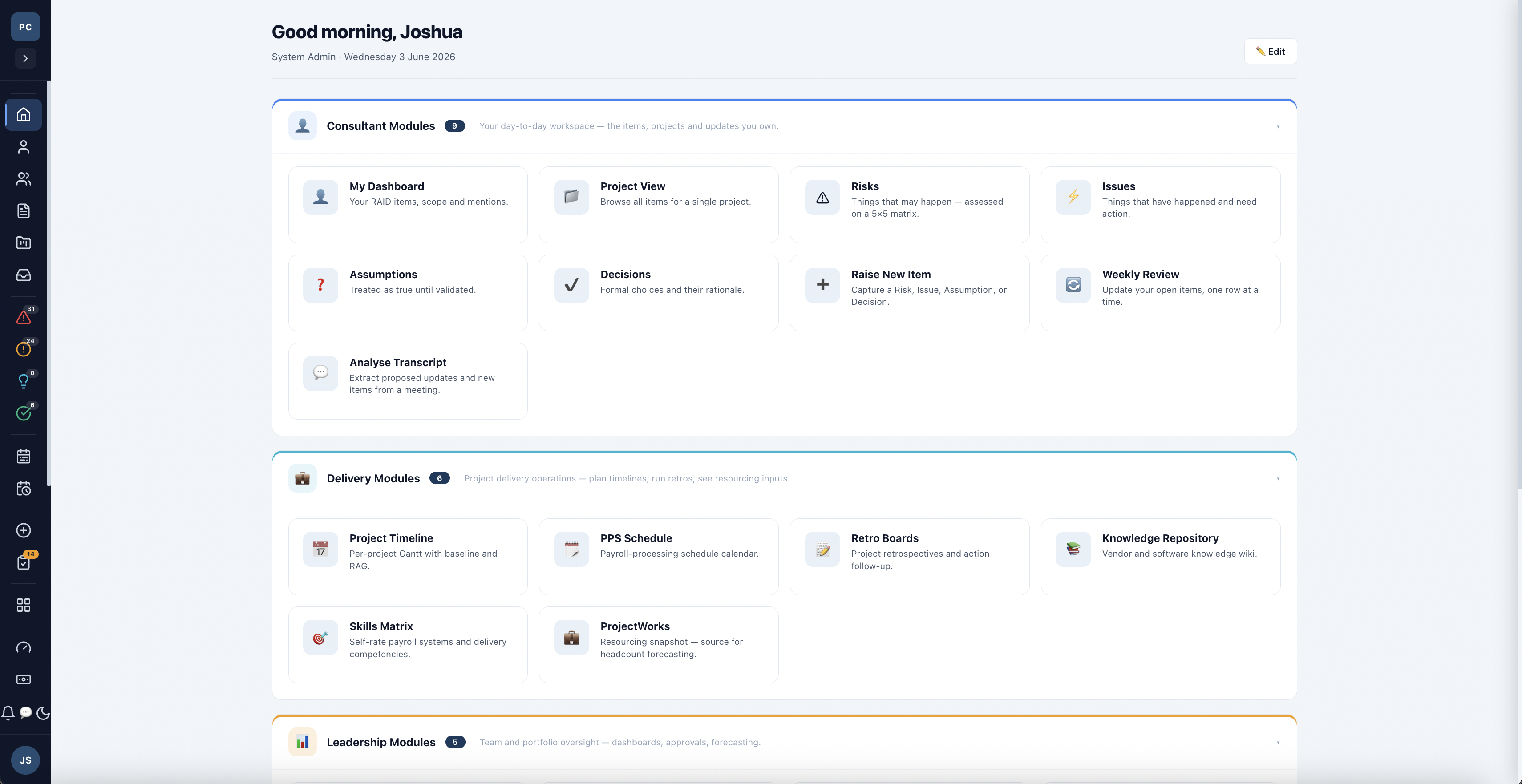
Task: Click the lightbulb icon with badge 0
Action: tap(24, 381)
